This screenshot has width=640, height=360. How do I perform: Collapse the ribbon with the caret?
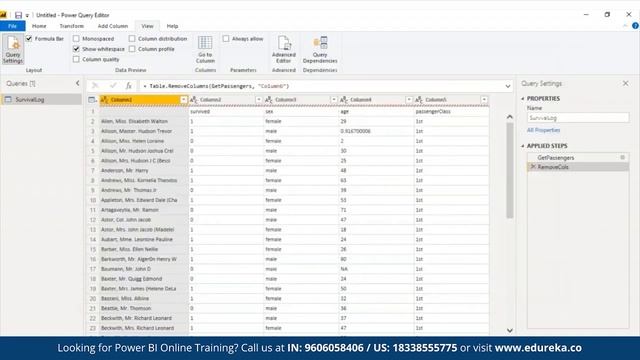(x=625, y=26)
